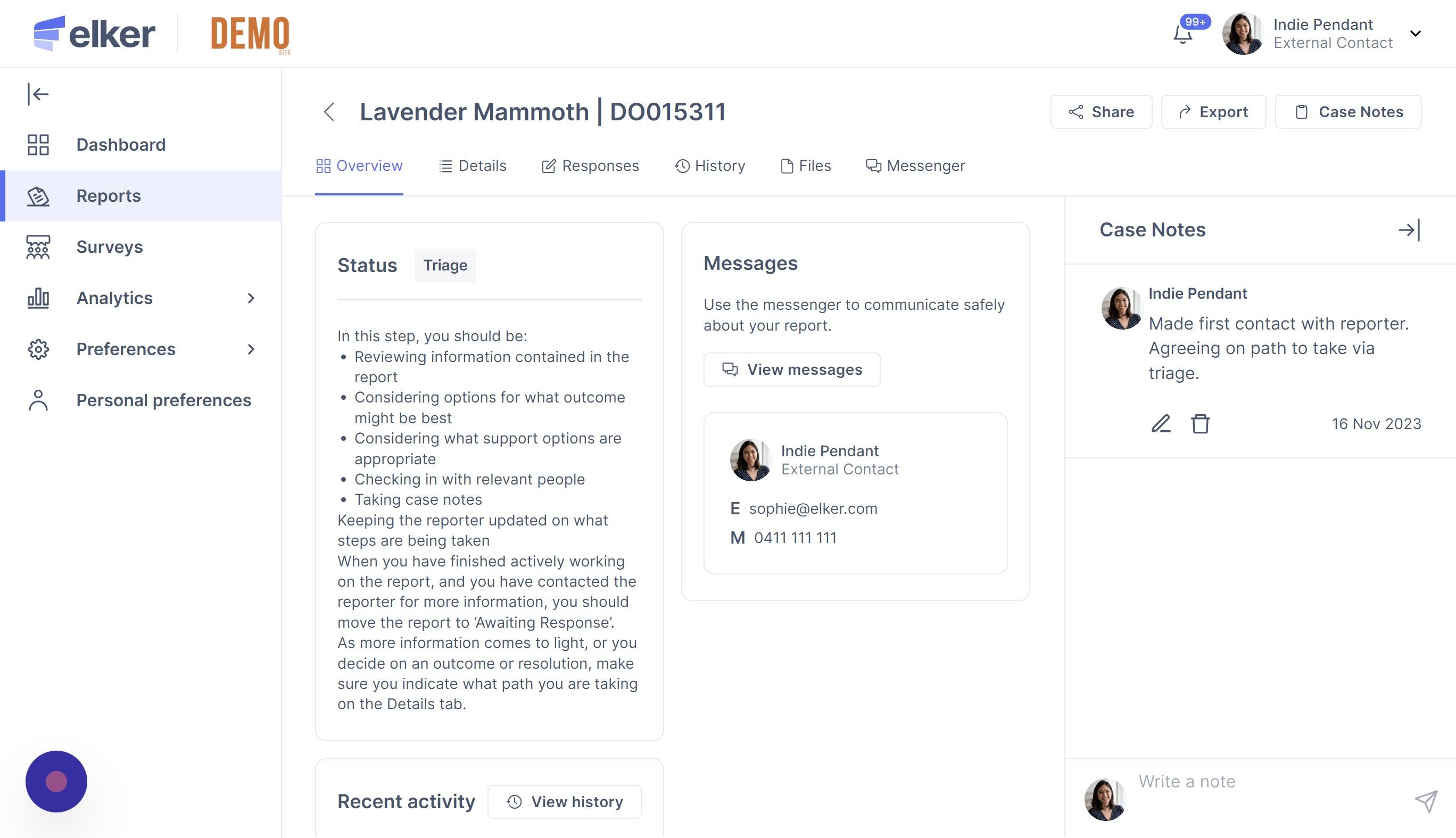Collapse the left sidebar with arrow icon
Image resolution: width=1456 pixels, height=838 pixels.
pyautogui.click(x=38, y=94)
